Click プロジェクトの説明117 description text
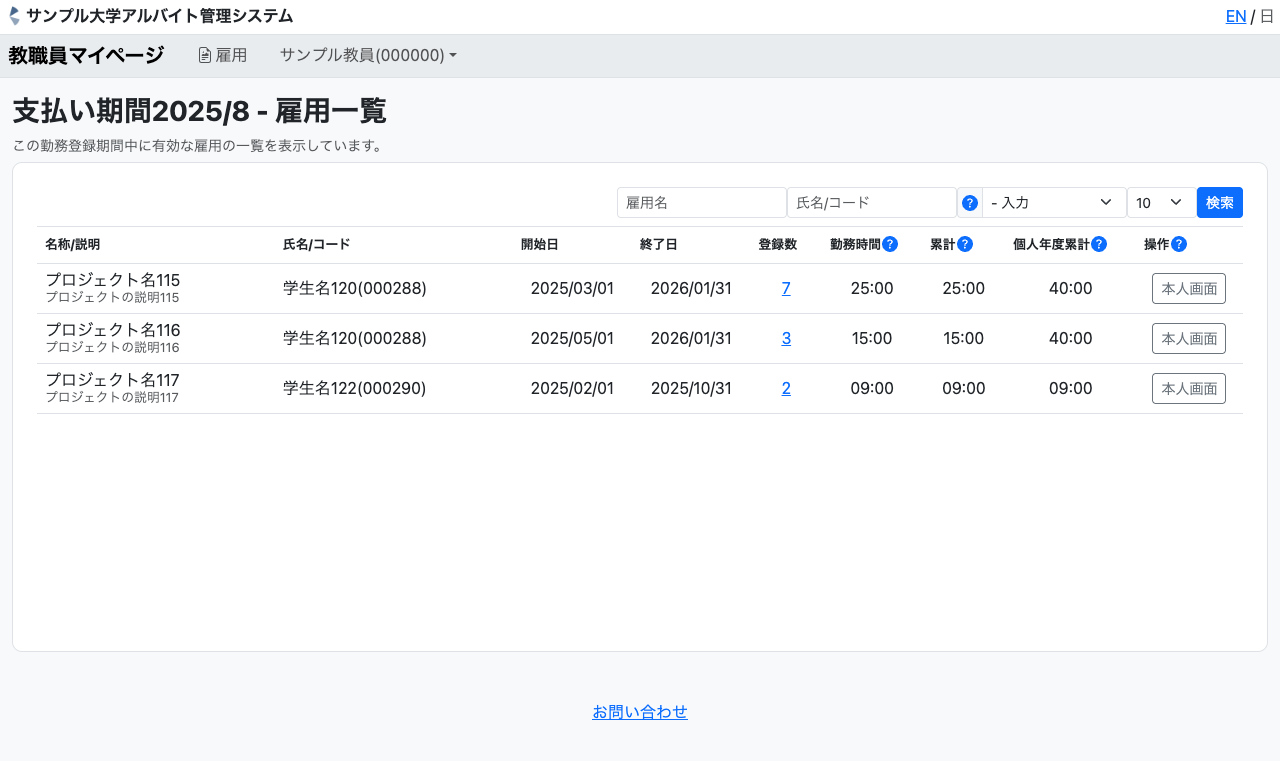The height and width of the screenshot is (761, 1280). (112, 397)
